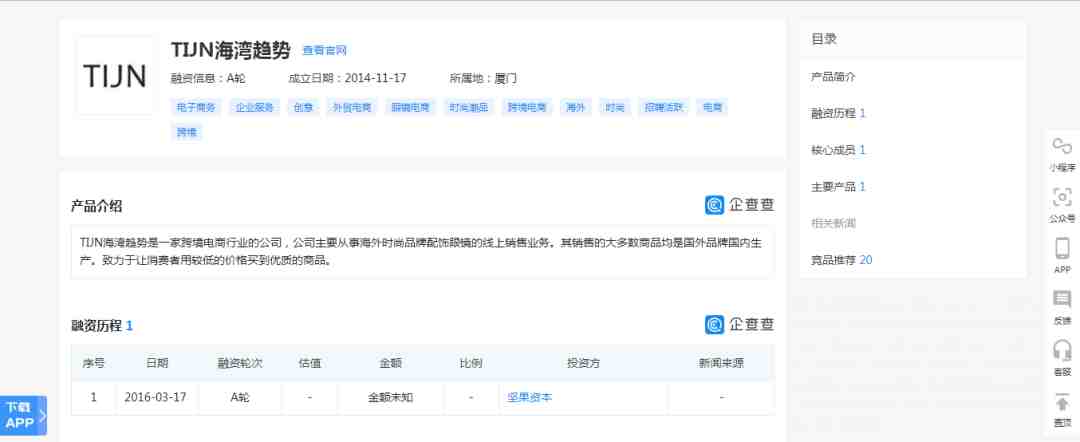Screen dimensions: 1080x442
Task: Open the 查看官网 website link
Action: click(x=324, y=51)
